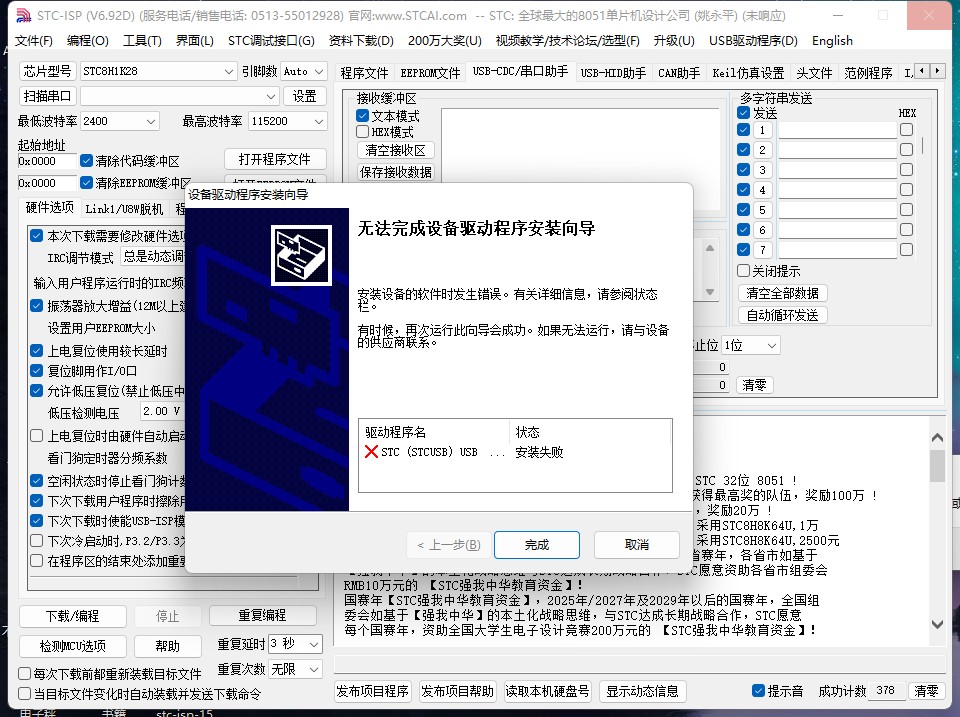Click 取消 in the driver wizard
The width and height of the screenshot is (960, 717).
pos(637,545)
